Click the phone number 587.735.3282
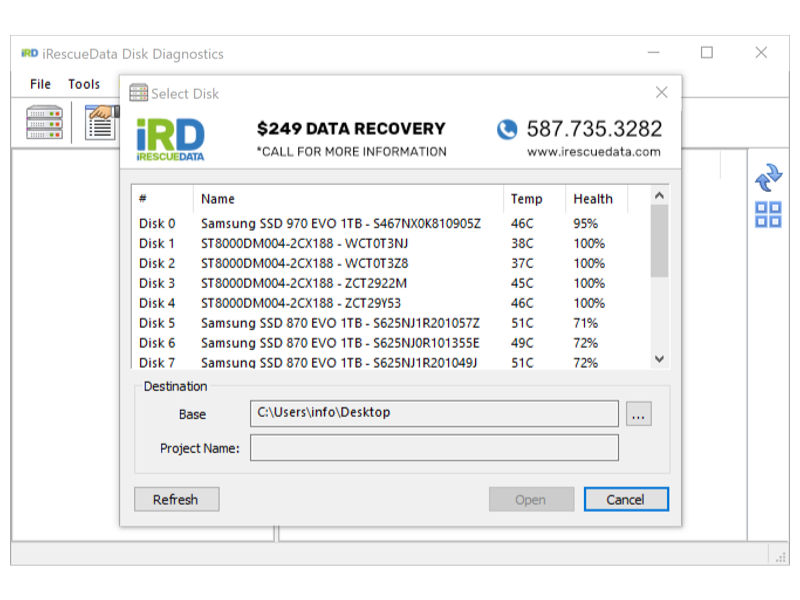This screenshot has height=600, width=800. [x=594, y=129]
